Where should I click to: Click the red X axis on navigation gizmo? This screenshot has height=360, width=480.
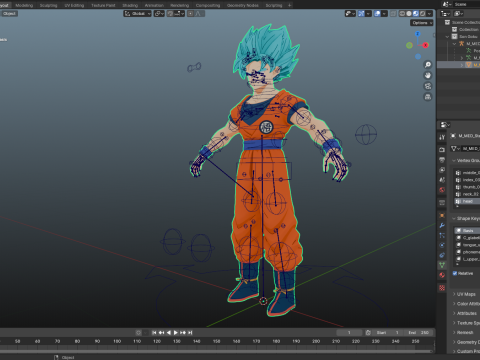(425, 45)
